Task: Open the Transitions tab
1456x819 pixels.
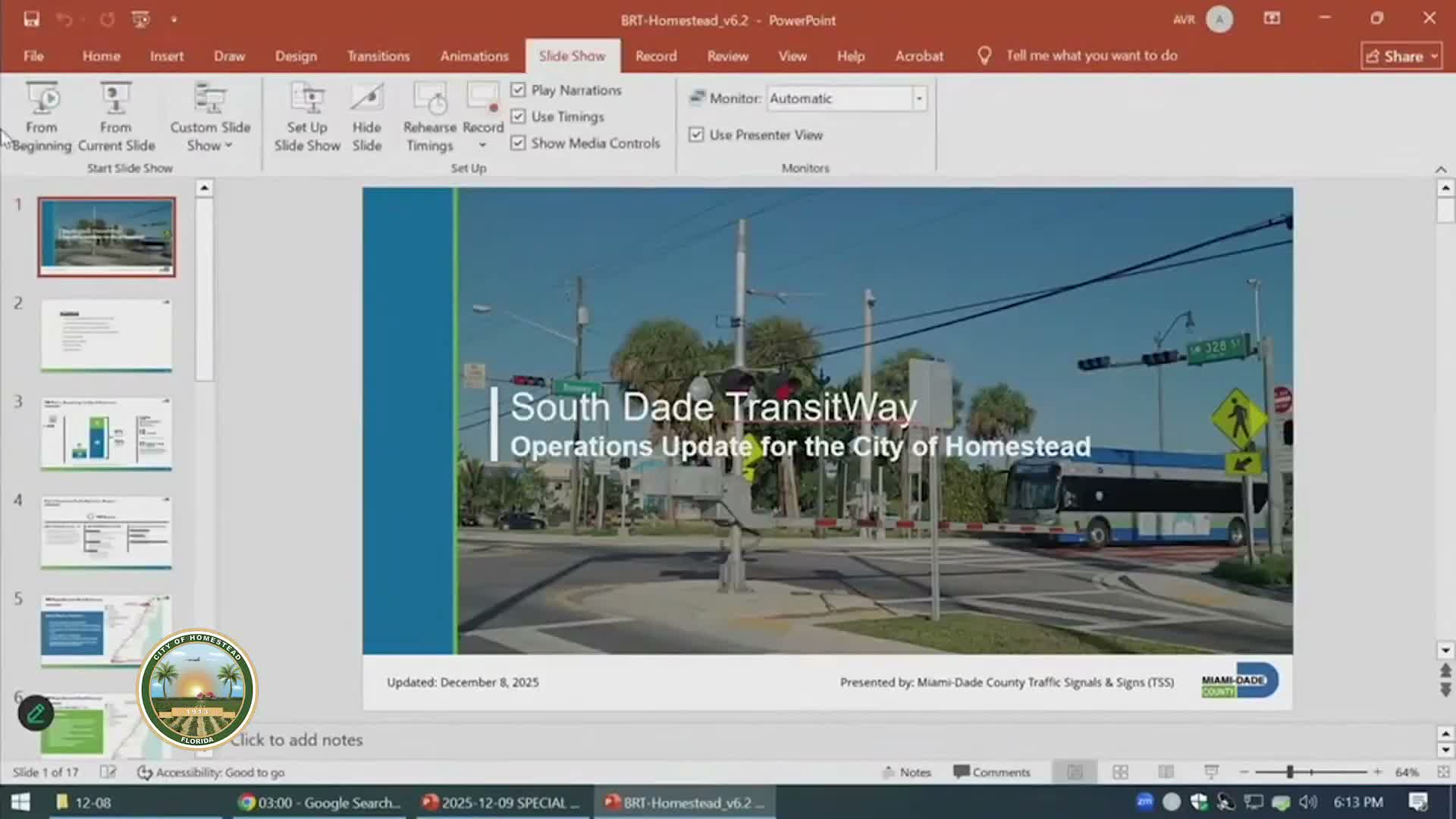Action: (x=378, y=55)
